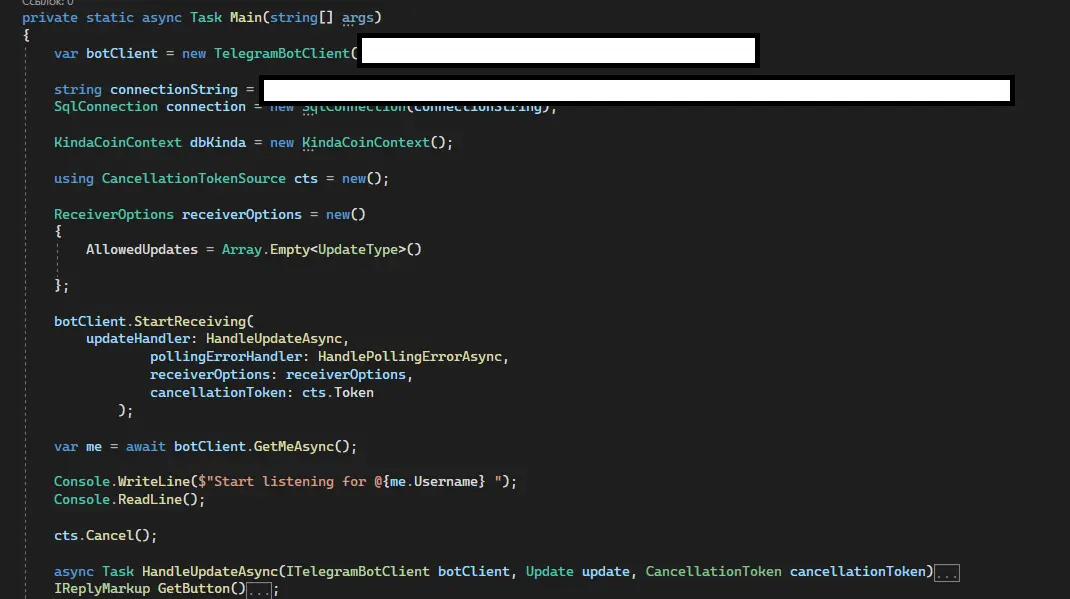This screenshot has width=1070, height=599.
Task: Click connectionString after the string keyword
Action: point(174,89)
